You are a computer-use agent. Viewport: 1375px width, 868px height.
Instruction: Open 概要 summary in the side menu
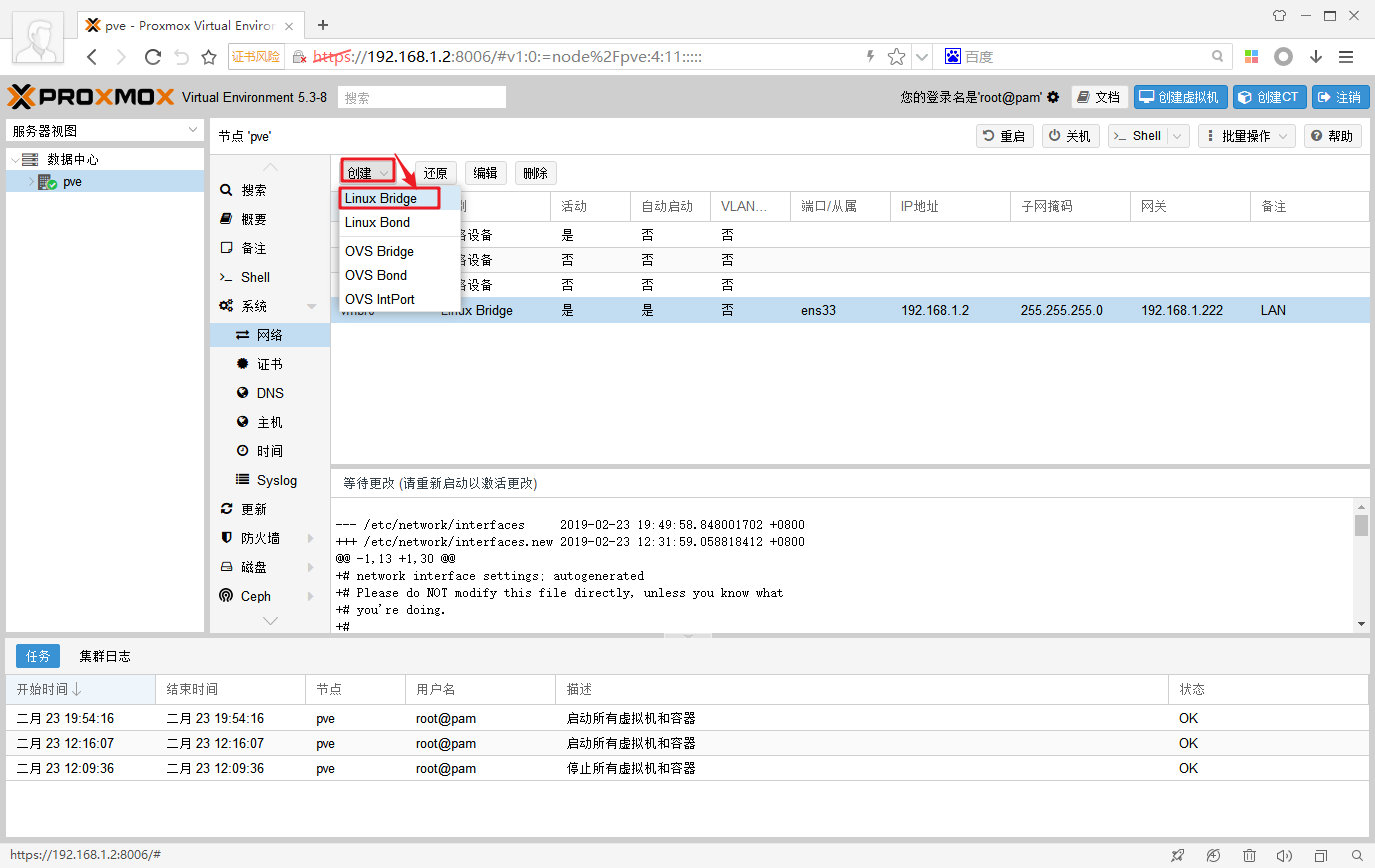[x=270, y=219]
